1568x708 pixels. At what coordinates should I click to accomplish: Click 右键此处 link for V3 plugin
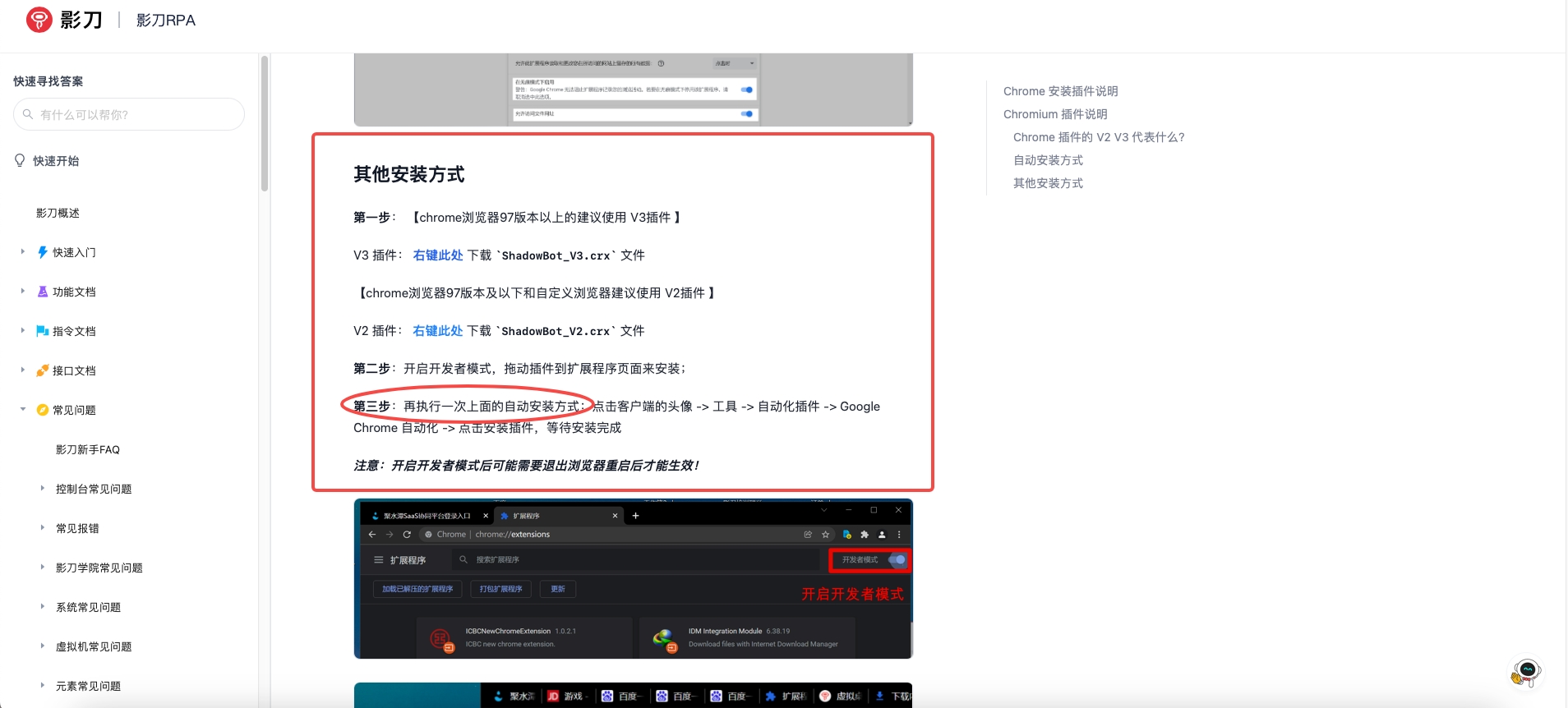(x=438, y=255)
